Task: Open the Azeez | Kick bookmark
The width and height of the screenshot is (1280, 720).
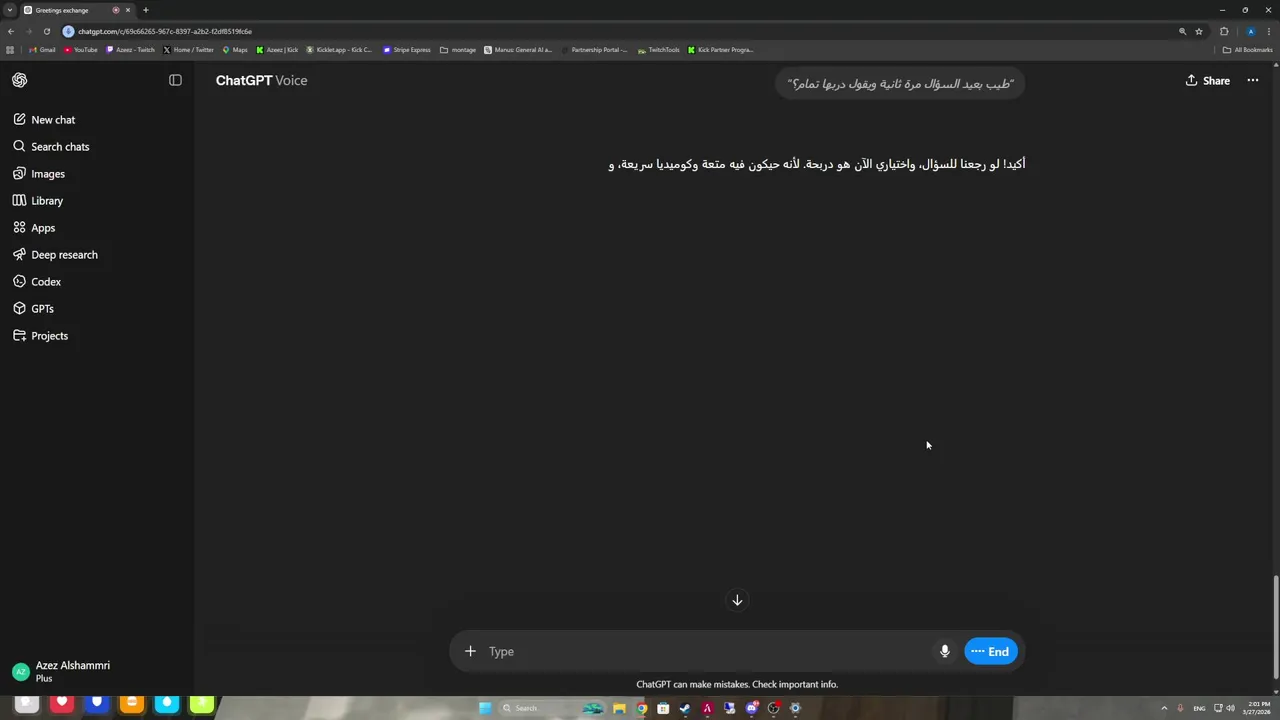Action: 277,50
